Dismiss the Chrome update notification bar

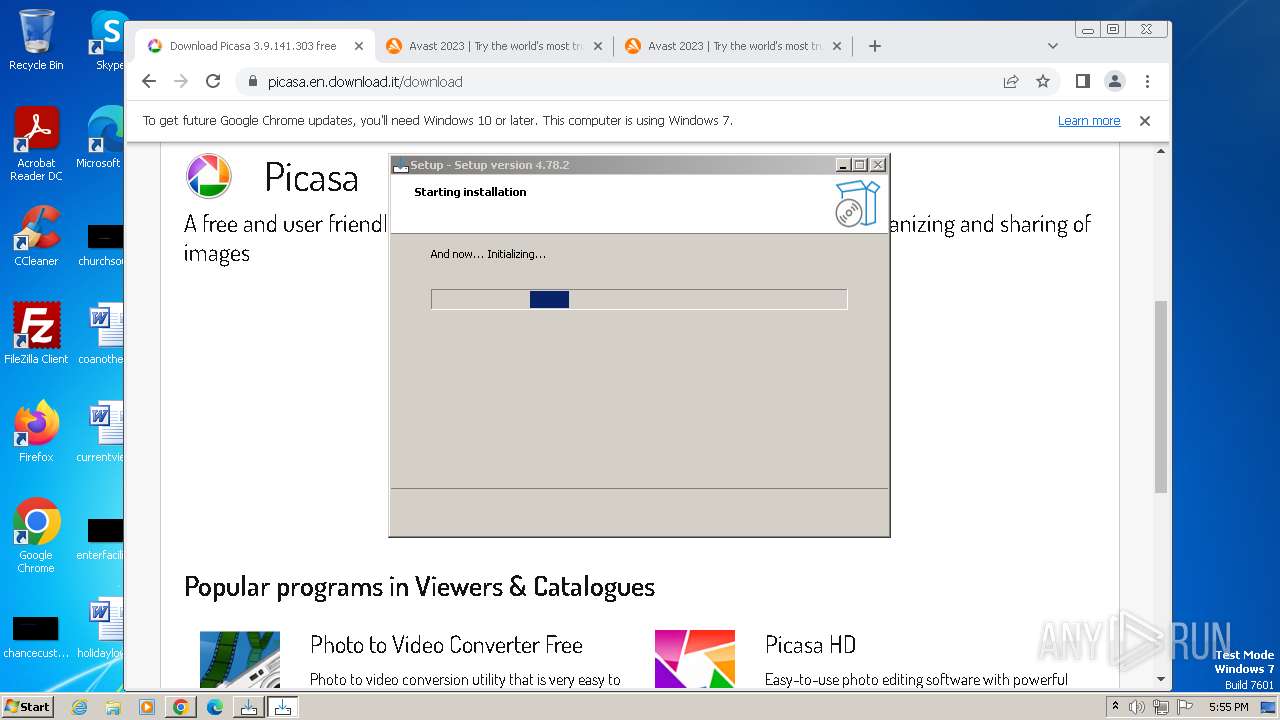point(1145,121)
